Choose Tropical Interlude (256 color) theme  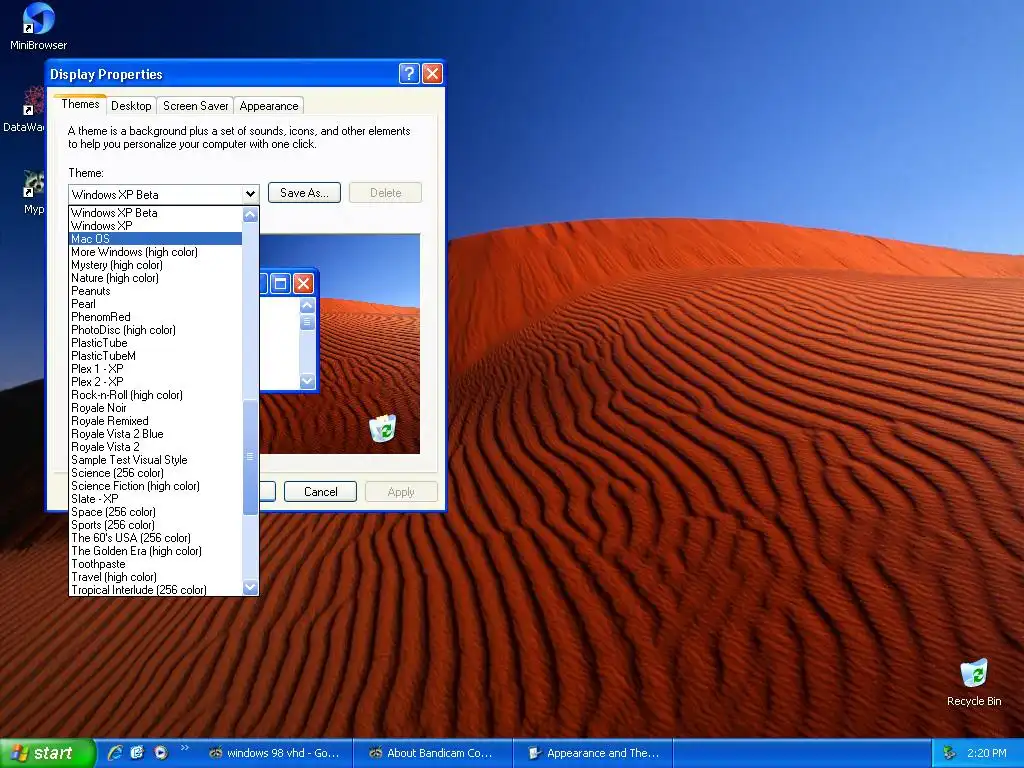pyautogui.click(x=155, y=590)
